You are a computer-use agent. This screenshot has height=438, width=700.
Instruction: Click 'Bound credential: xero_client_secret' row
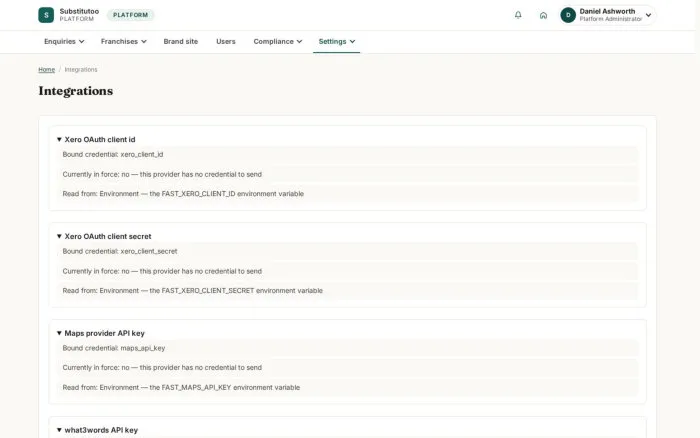(347, 251)
